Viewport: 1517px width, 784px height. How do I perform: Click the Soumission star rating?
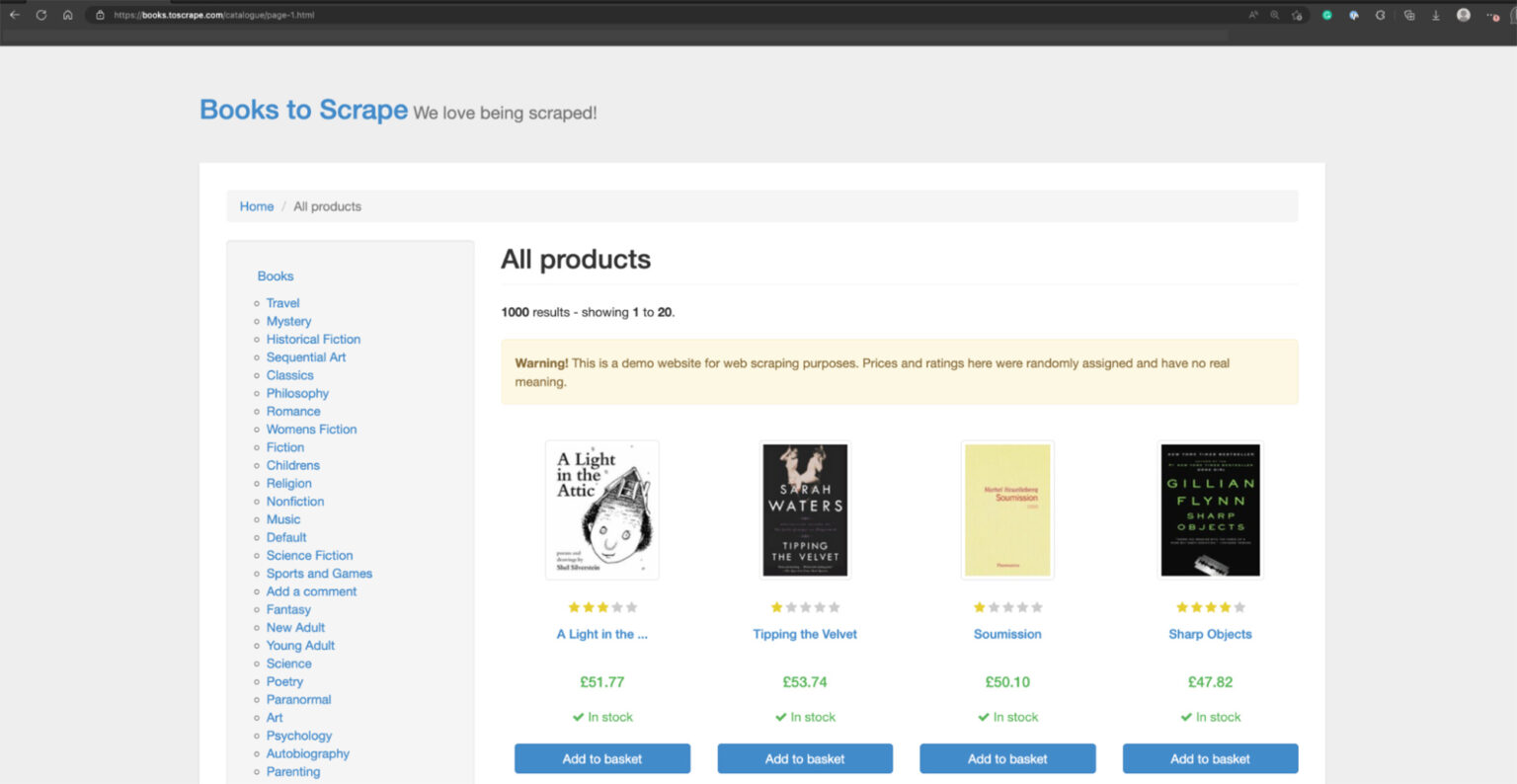click(1007, 606)
